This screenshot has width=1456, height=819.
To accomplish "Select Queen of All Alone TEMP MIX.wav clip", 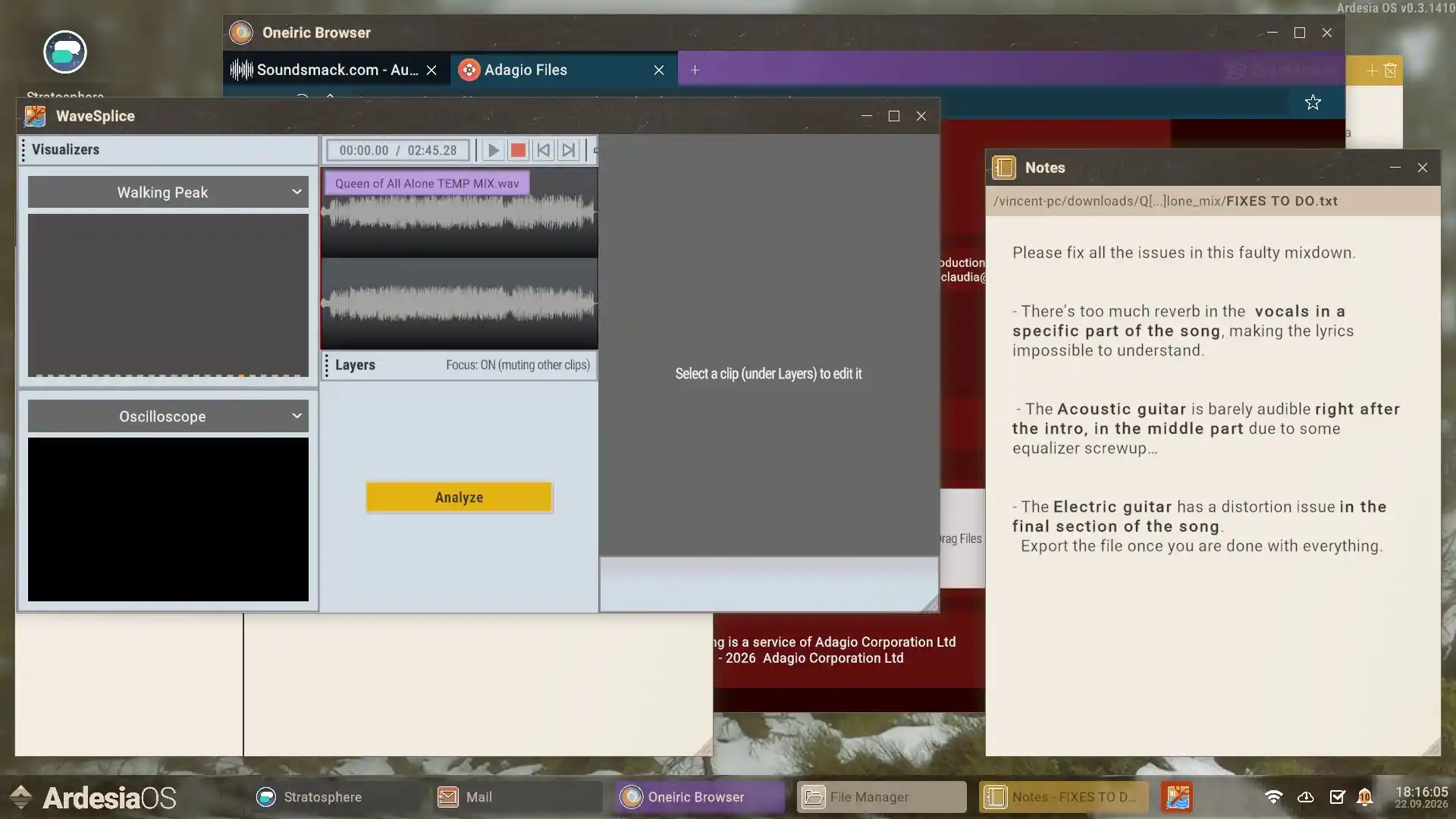I will (427, 184).
